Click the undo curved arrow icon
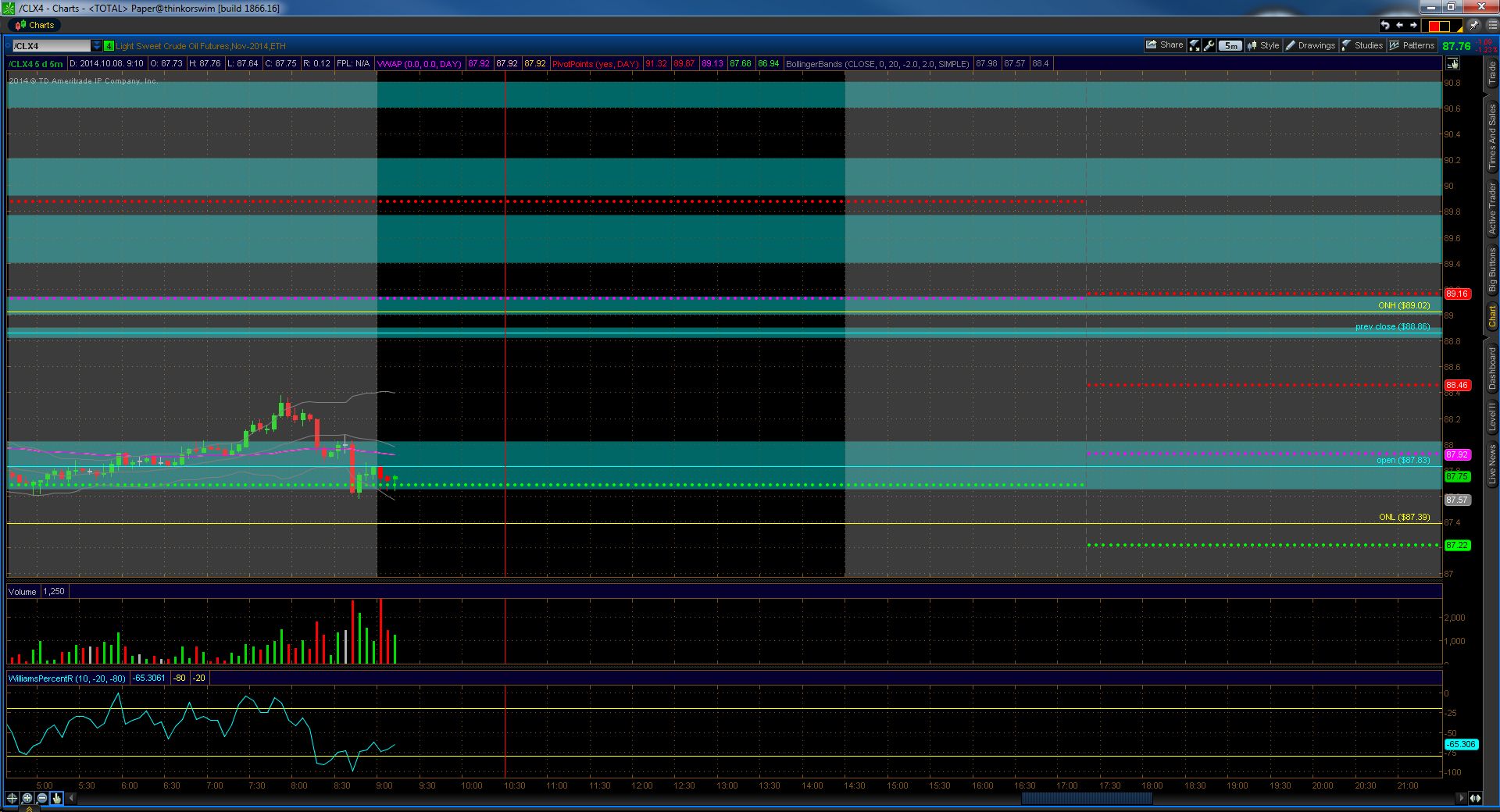 point(1385,25)
